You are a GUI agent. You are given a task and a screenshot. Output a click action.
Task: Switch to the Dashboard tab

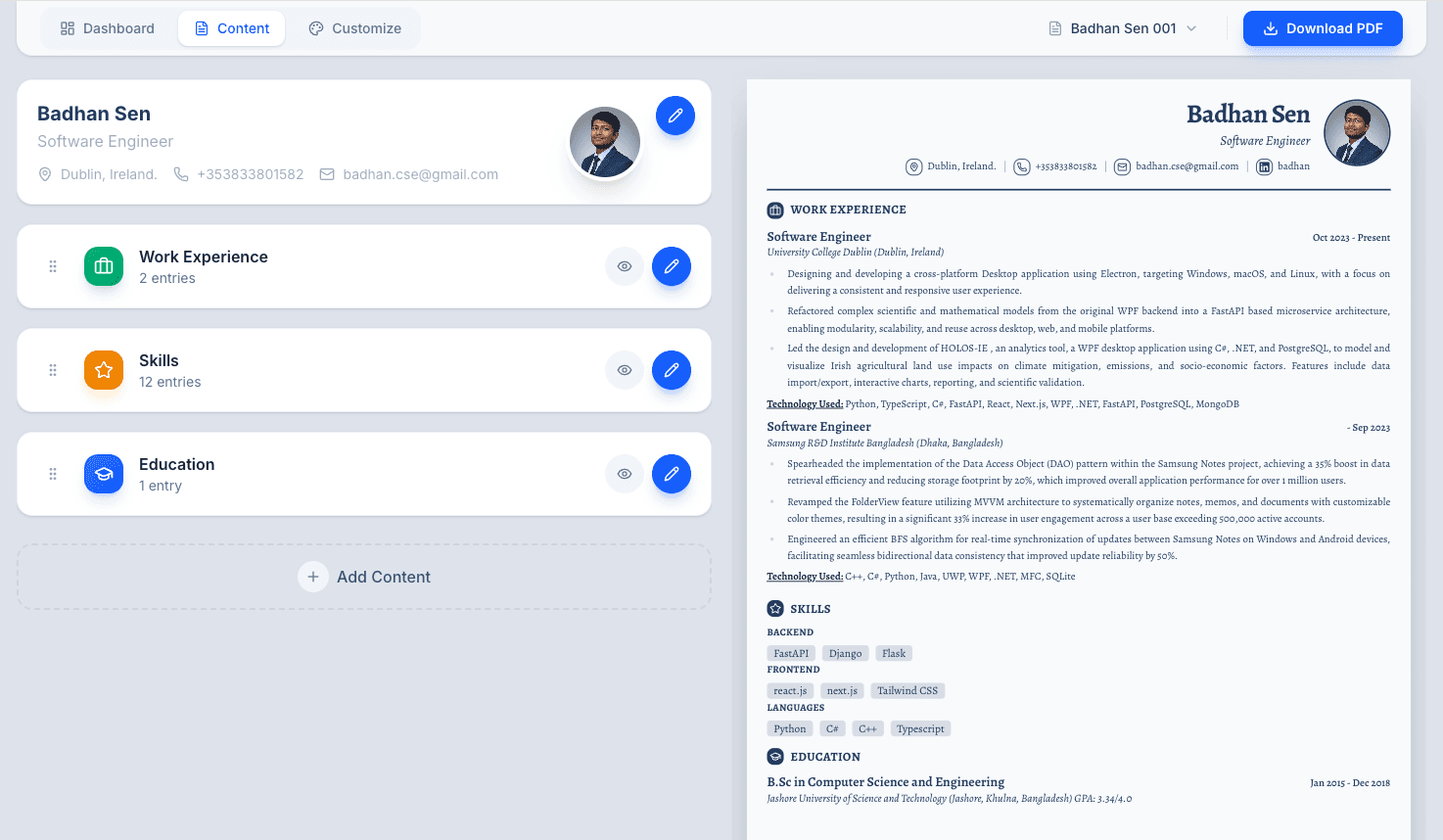click(109, 28)
